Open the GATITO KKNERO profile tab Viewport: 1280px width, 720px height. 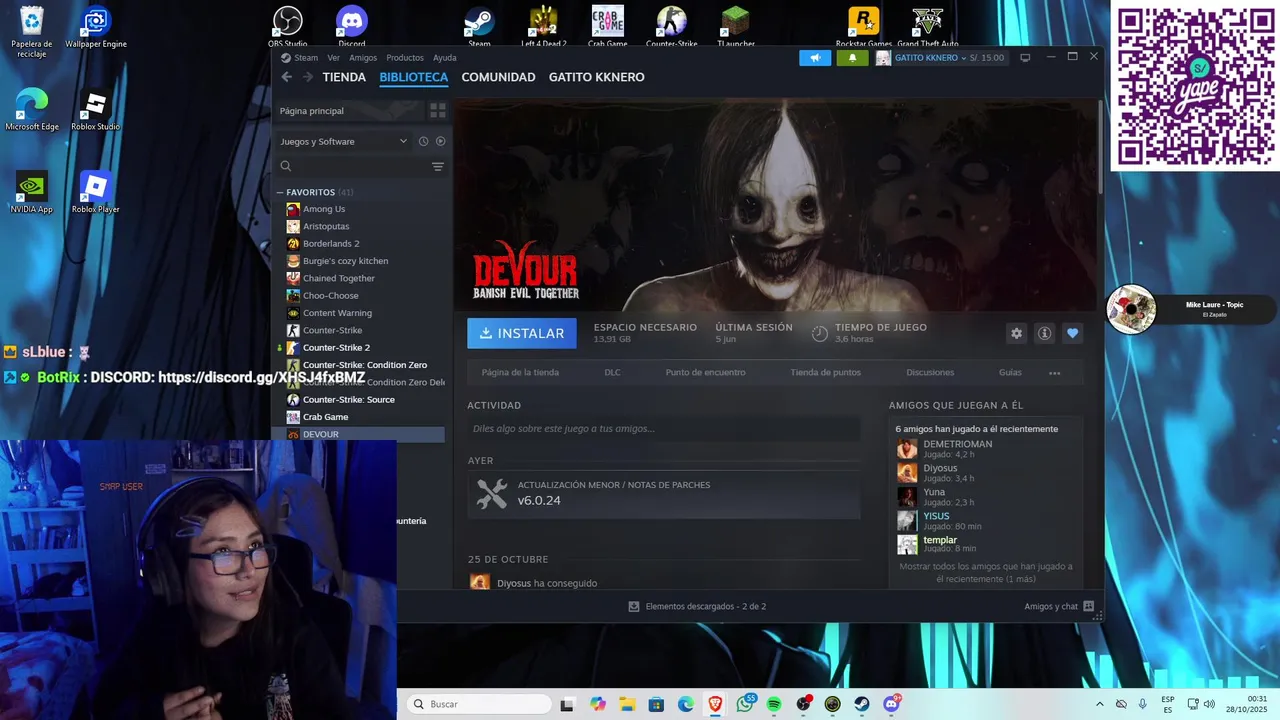tap(597, 77)
